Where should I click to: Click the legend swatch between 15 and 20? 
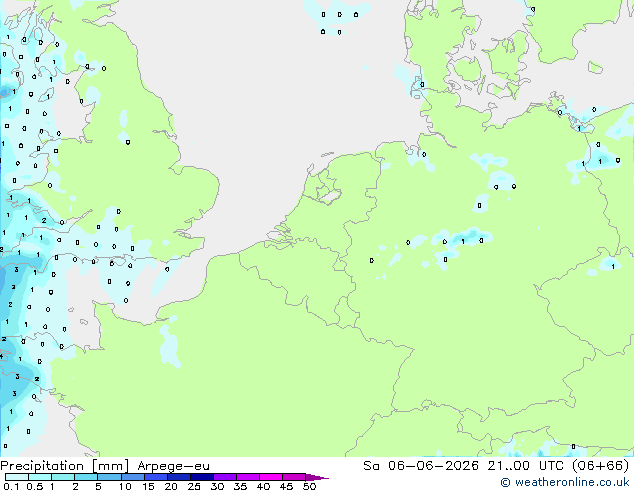tap(156, 477)
